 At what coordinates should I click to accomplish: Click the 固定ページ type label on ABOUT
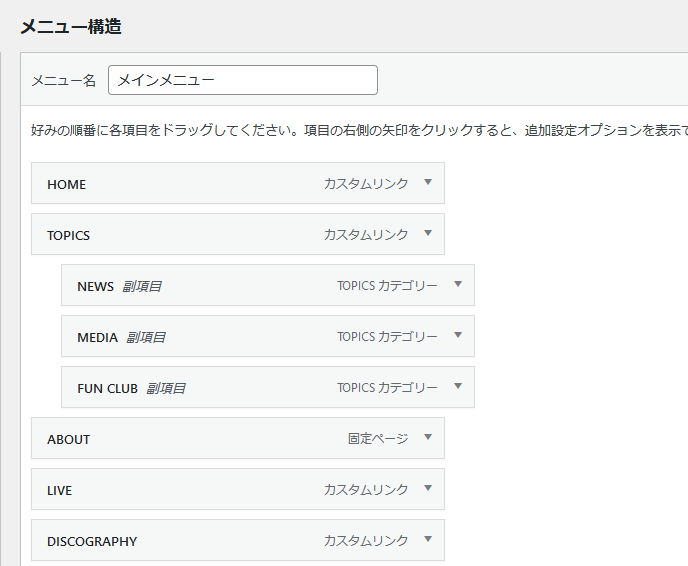point(378,439)
